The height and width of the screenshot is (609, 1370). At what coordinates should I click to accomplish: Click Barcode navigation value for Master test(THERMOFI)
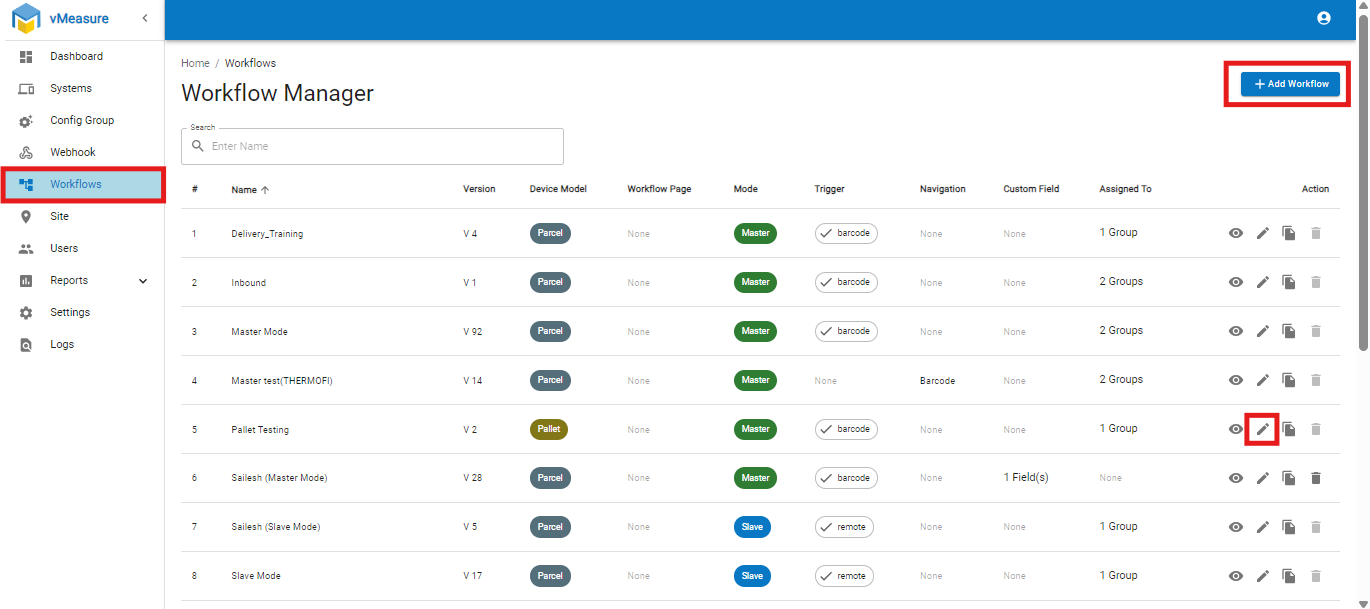937,381
